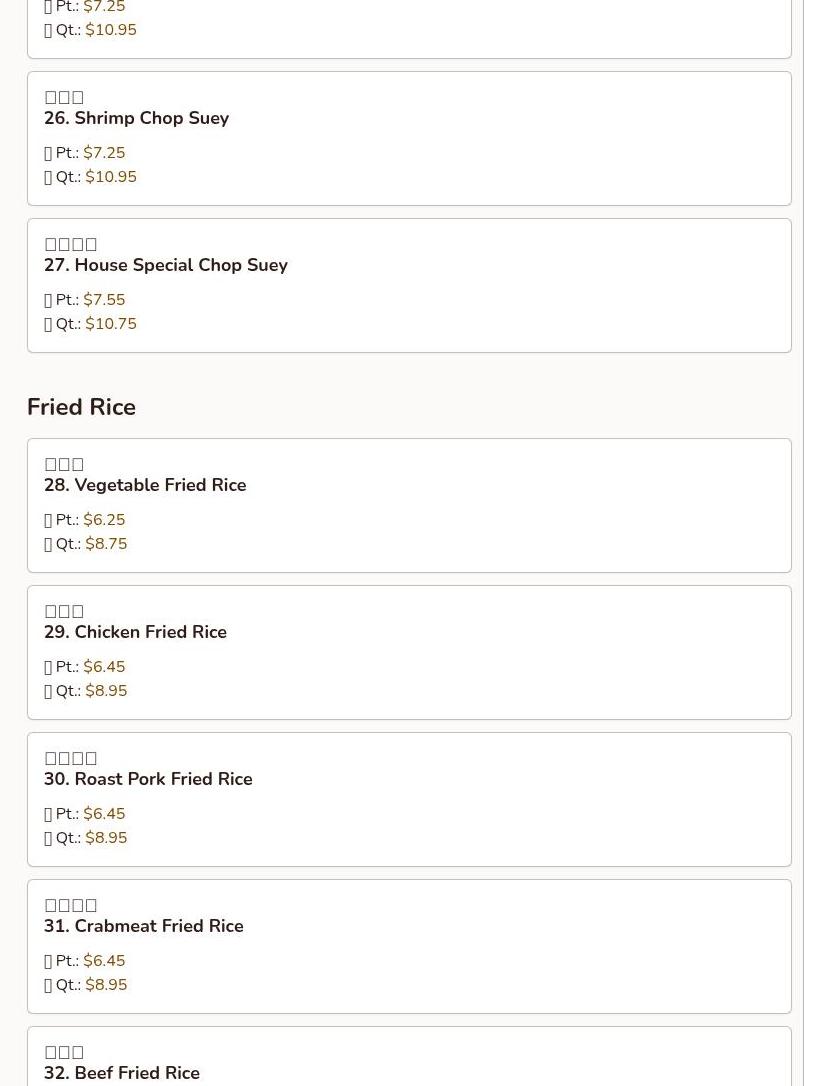This screenshot has width=824, height=1086.
Task: Pick the quart price of Shrimp Chop Suey
Action: pyautogui.click(x=110, y=177)
